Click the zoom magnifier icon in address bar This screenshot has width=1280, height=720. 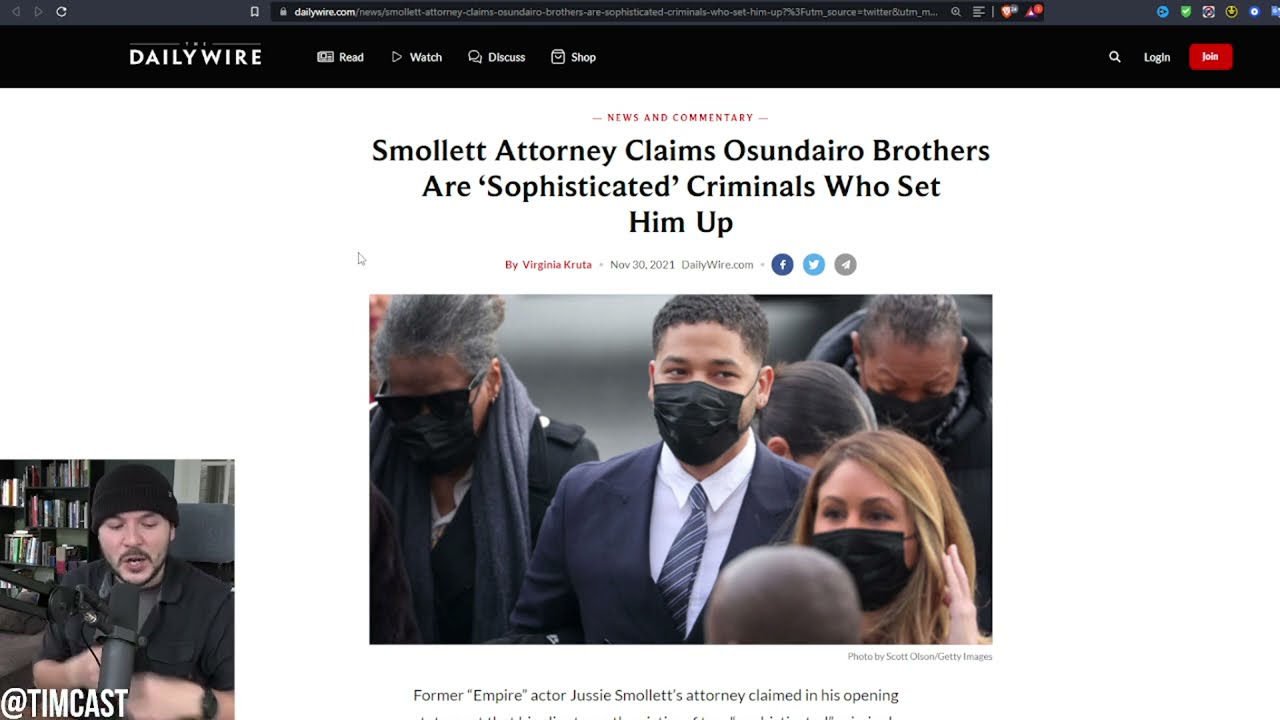[x=956, y=12]
